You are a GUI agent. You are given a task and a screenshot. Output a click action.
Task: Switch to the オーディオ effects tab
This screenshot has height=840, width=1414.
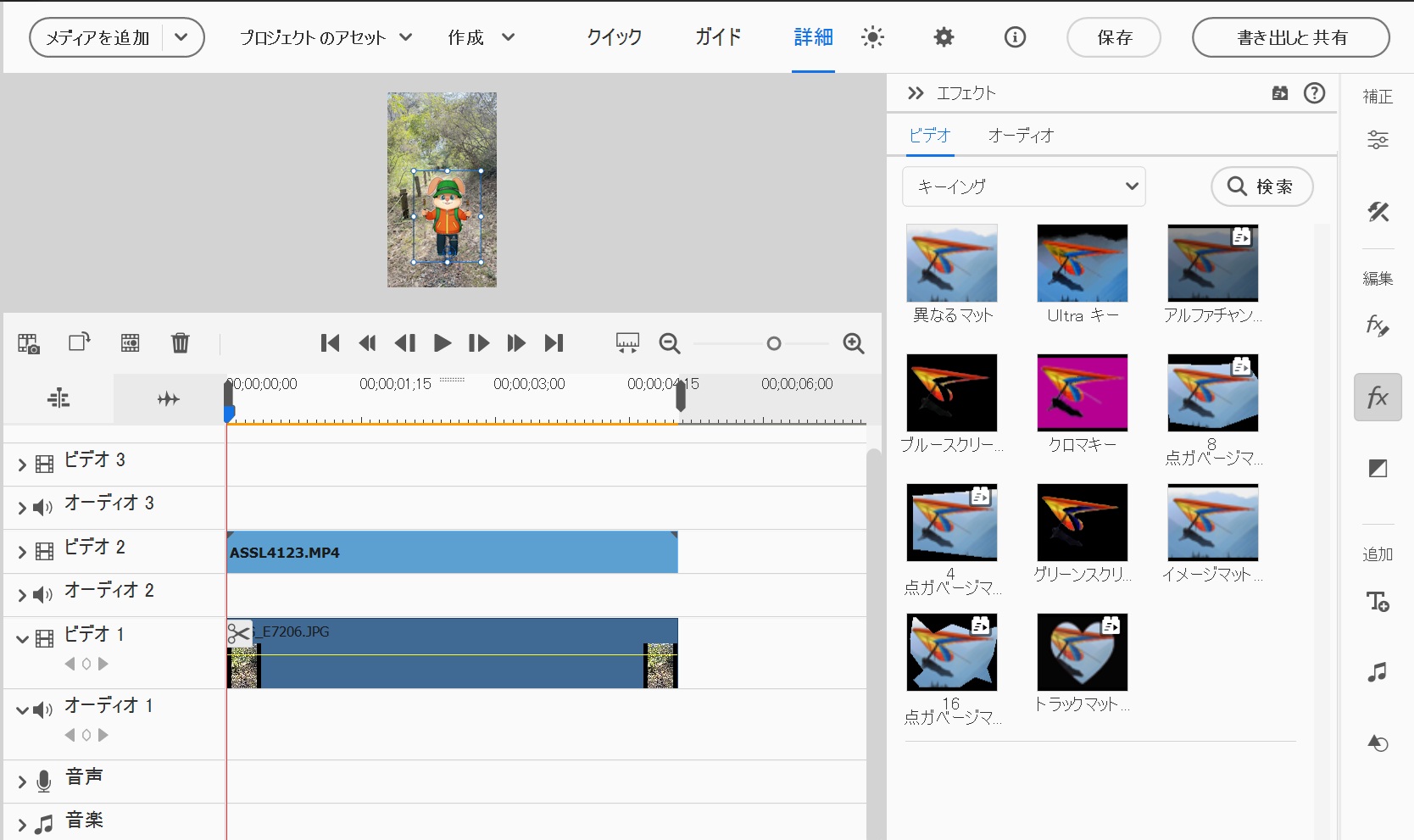[1021, 136]
